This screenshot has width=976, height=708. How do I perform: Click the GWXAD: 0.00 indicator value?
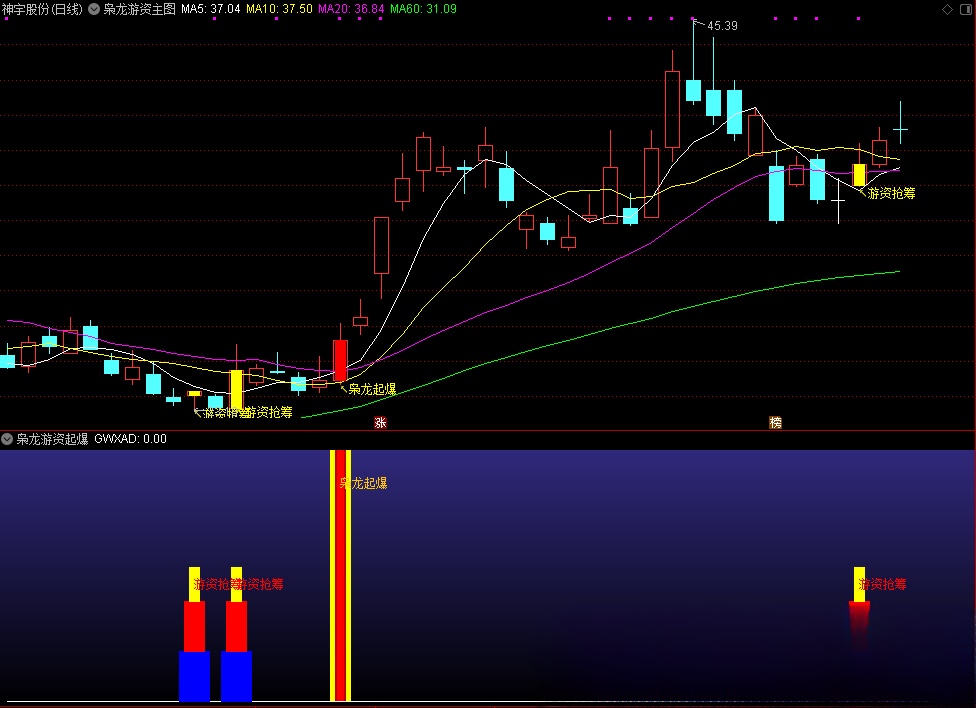coord(131,439)
